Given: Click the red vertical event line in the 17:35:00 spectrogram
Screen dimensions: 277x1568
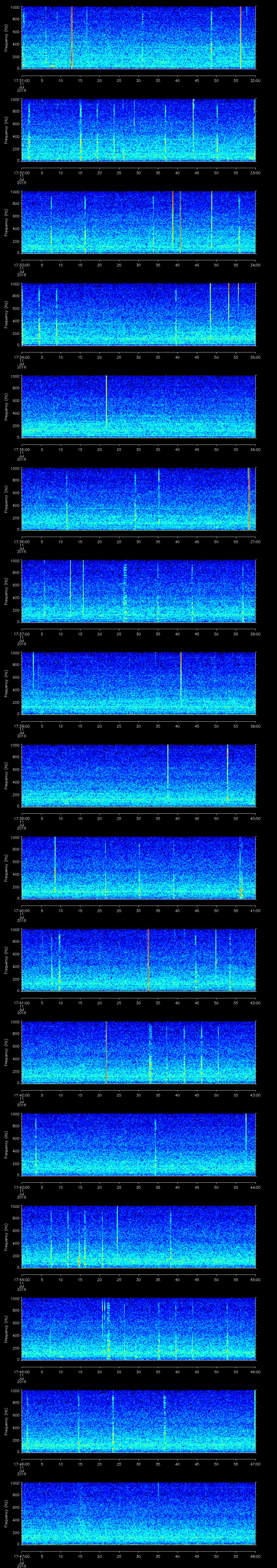Looking at the screenshot, I should pyautogui.click(x=107, y=402).
